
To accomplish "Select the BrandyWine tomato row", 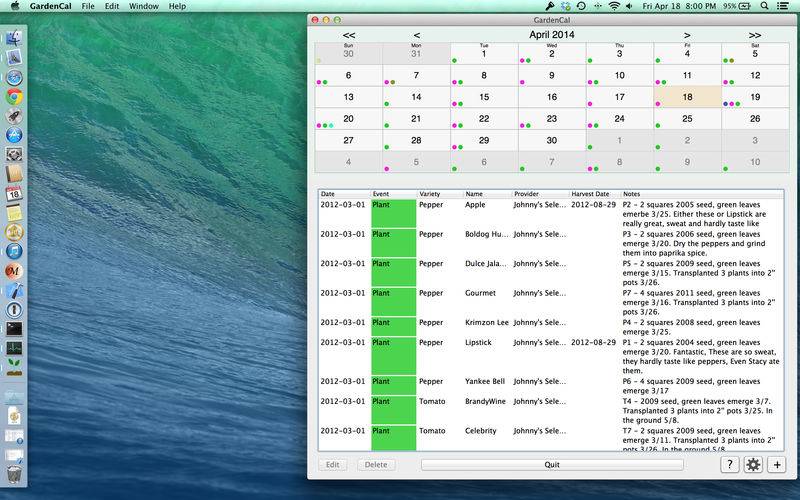I will pyautogui.click(x=551, y=410).
